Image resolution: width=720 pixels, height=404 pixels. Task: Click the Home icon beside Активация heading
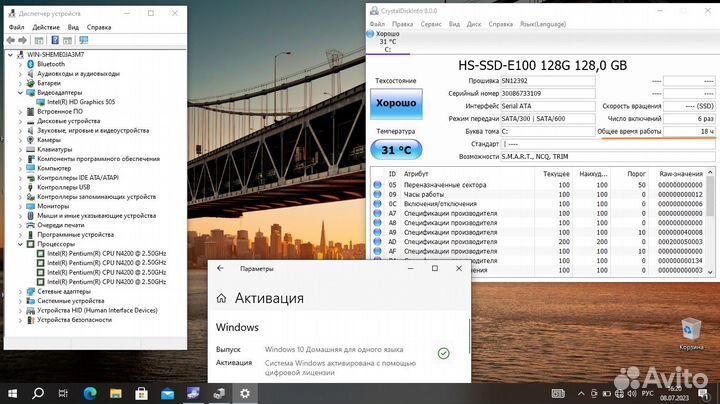tap(221, 298)
